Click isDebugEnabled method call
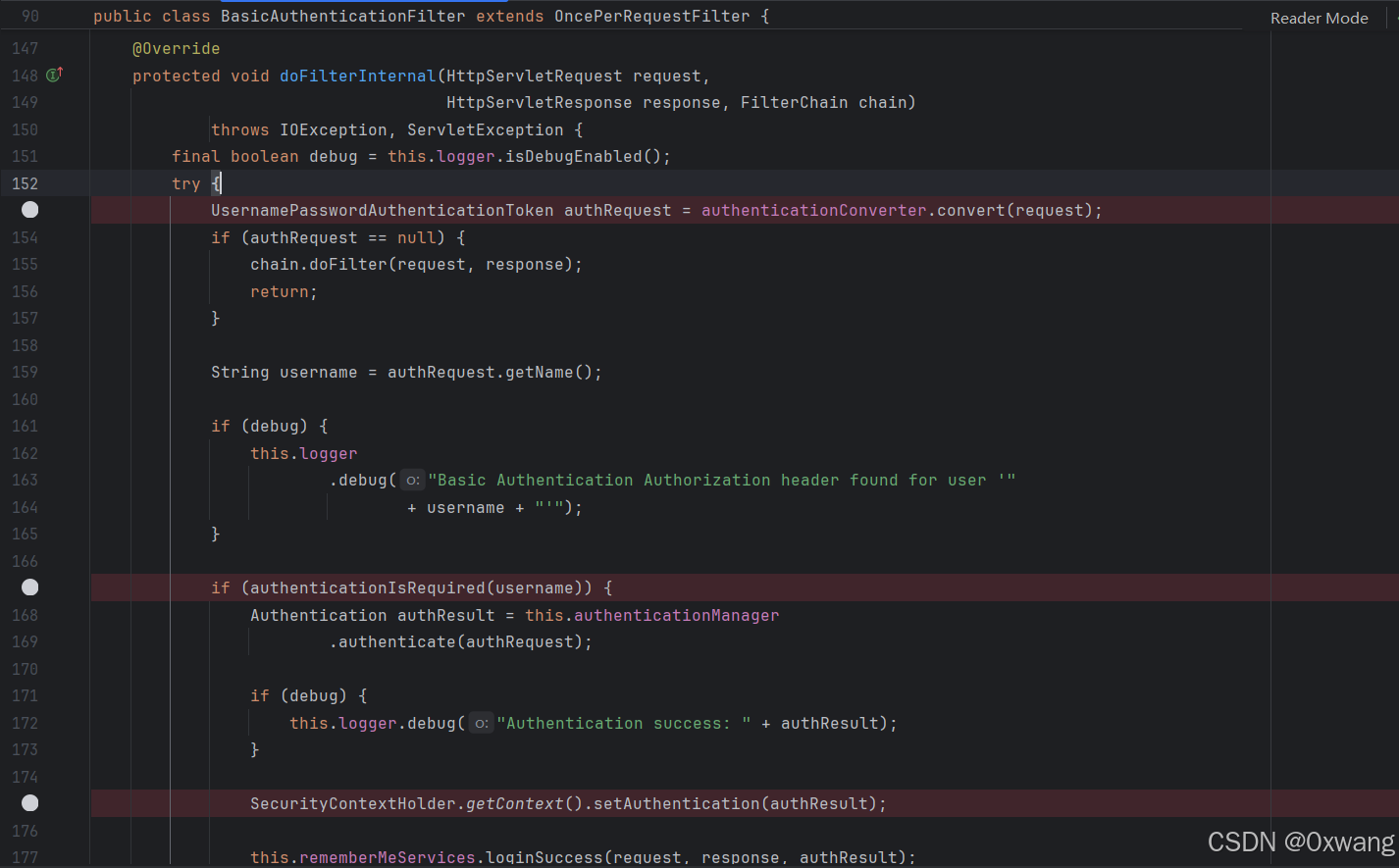 coord(574,156)
